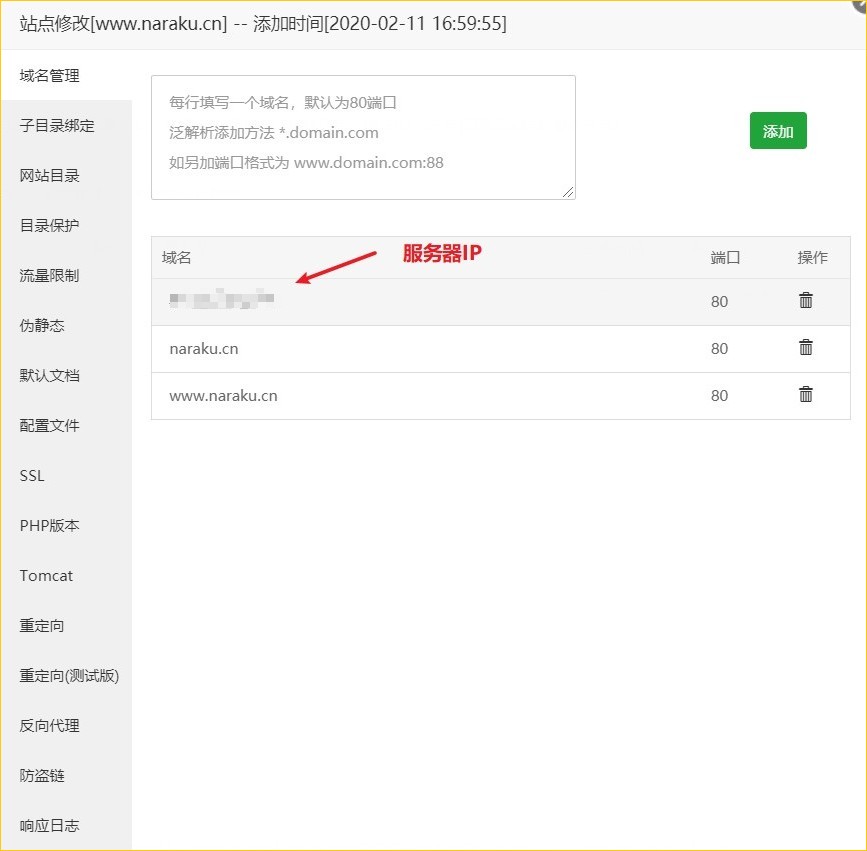Open the 重定向 tab
This screenshot has height=851, width=867.
(66, 625)
